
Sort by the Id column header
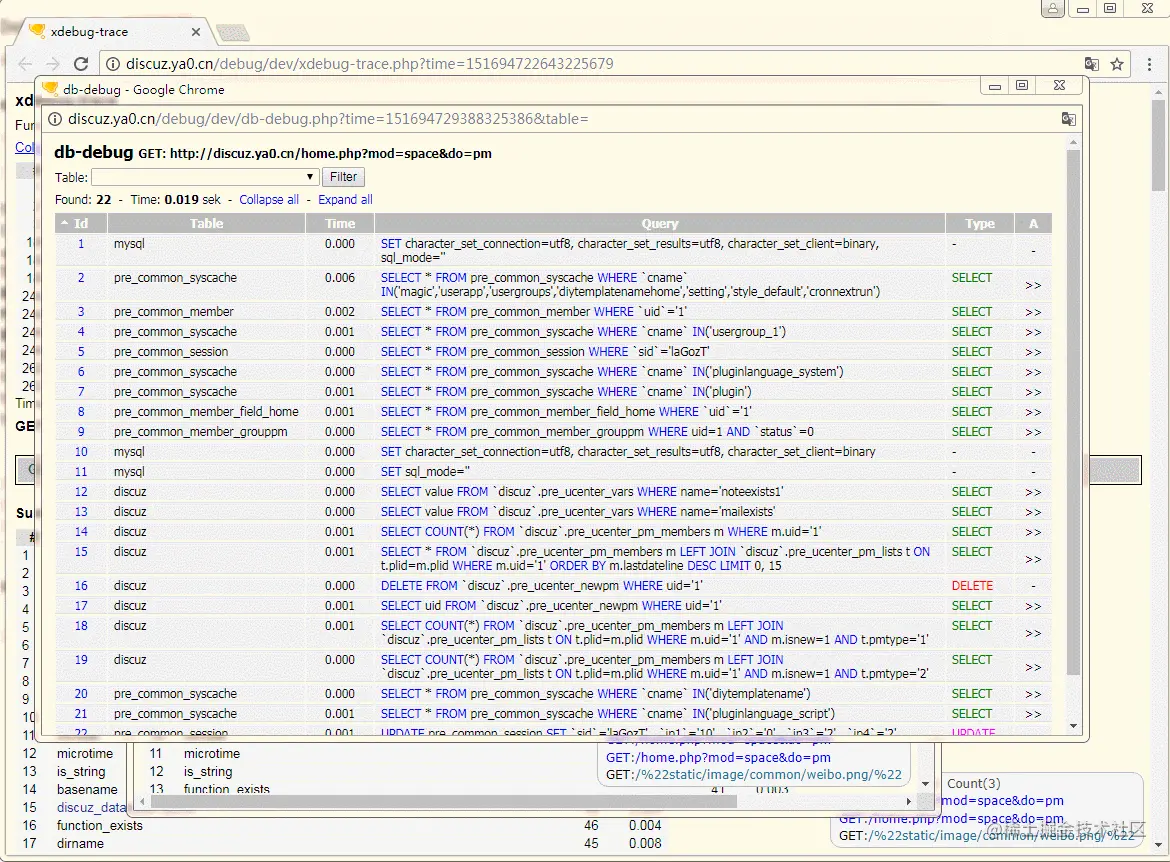click(81, 224)
